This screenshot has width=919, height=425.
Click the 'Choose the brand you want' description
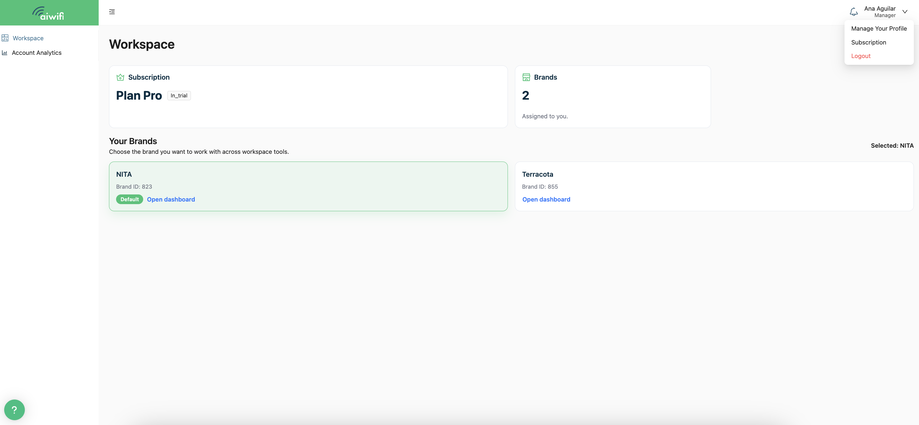click(x=199, y=152)
